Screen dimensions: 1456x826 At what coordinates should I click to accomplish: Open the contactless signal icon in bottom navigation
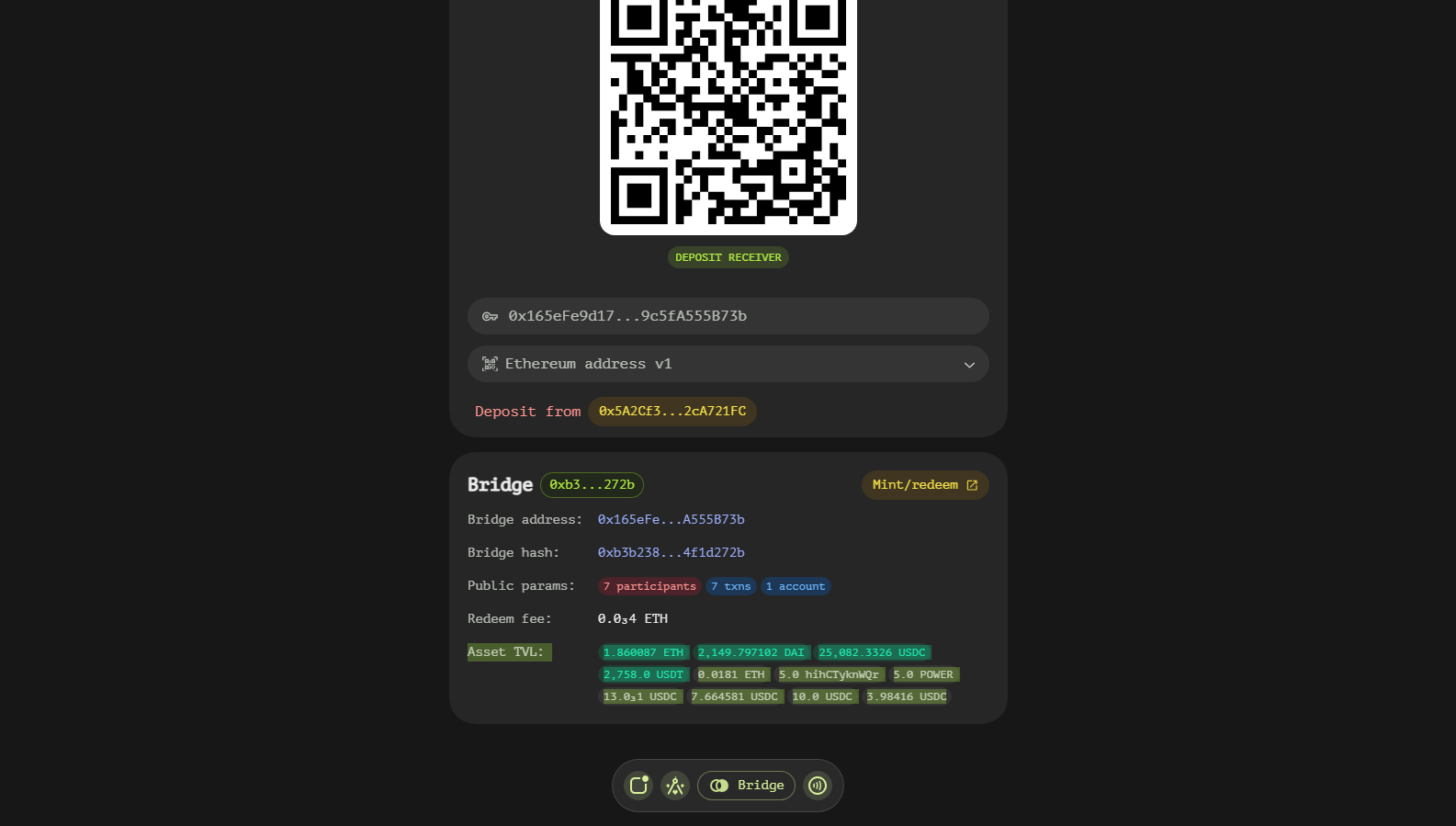(818, 786)
